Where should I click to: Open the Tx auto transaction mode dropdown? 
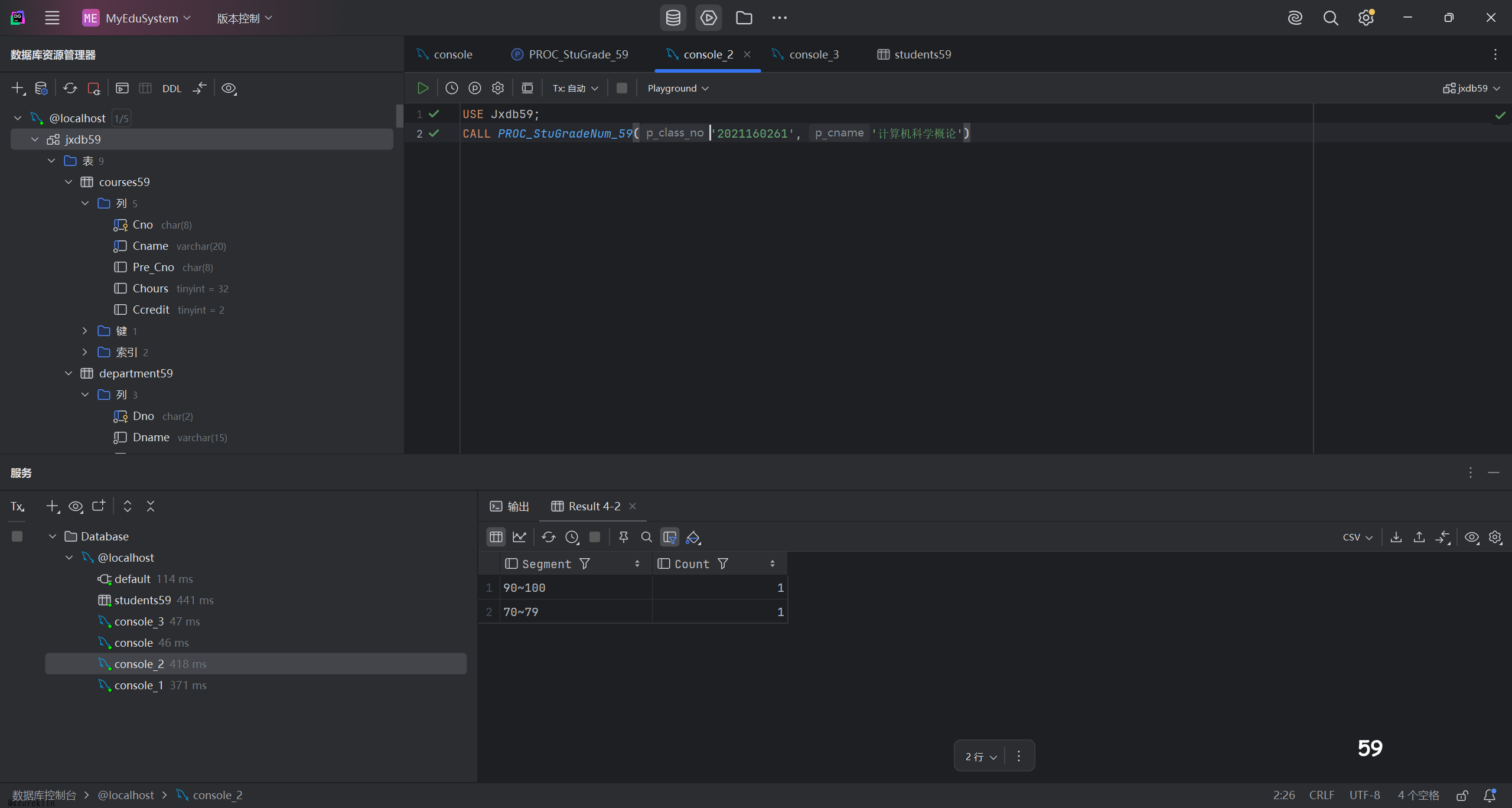575,88
